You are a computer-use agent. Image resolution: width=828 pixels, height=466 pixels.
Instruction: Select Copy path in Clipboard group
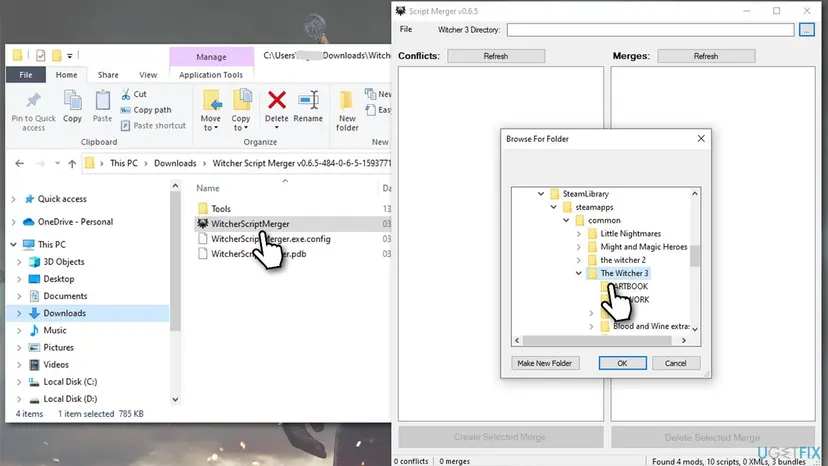click(x=146, y=110)
